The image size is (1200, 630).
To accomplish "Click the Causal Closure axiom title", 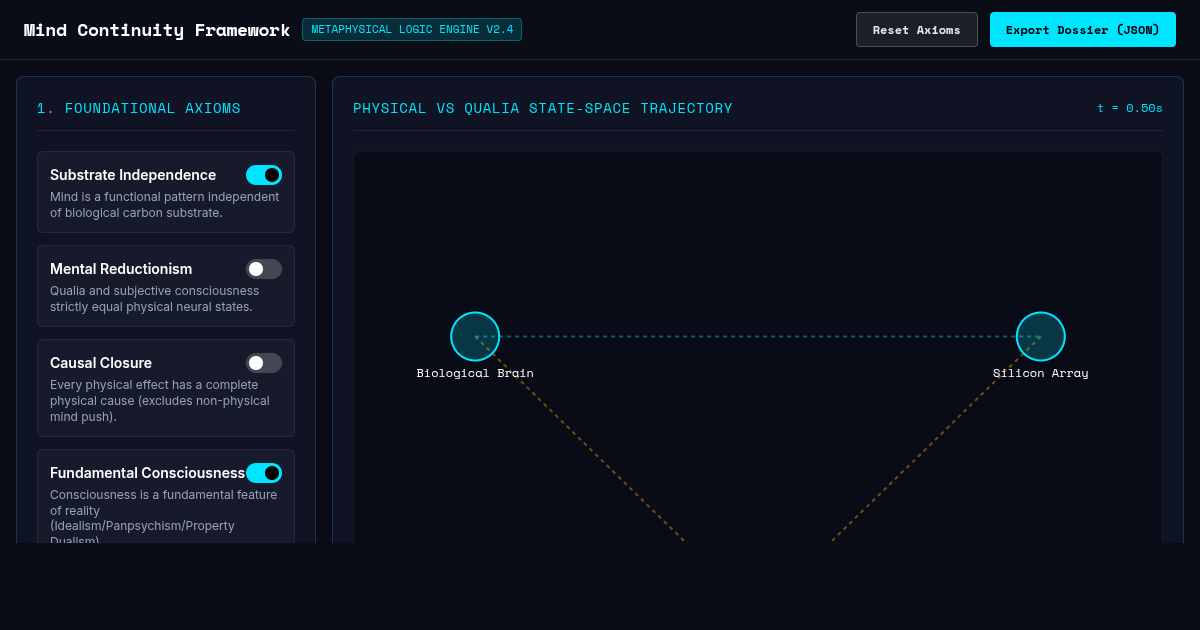I will tap(101, 363).
